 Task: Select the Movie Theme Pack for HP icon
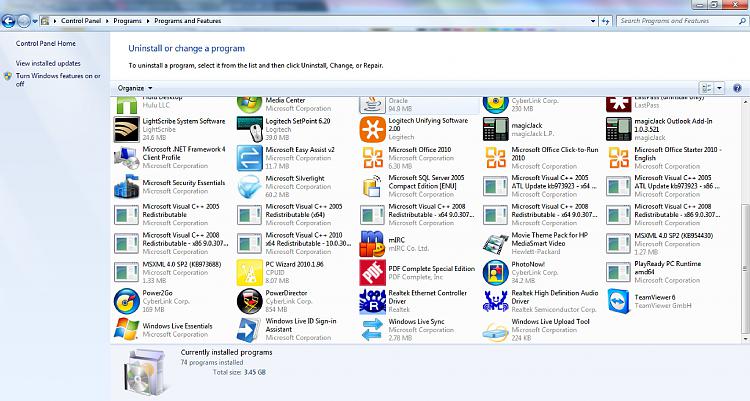click(x=495, y=244)
